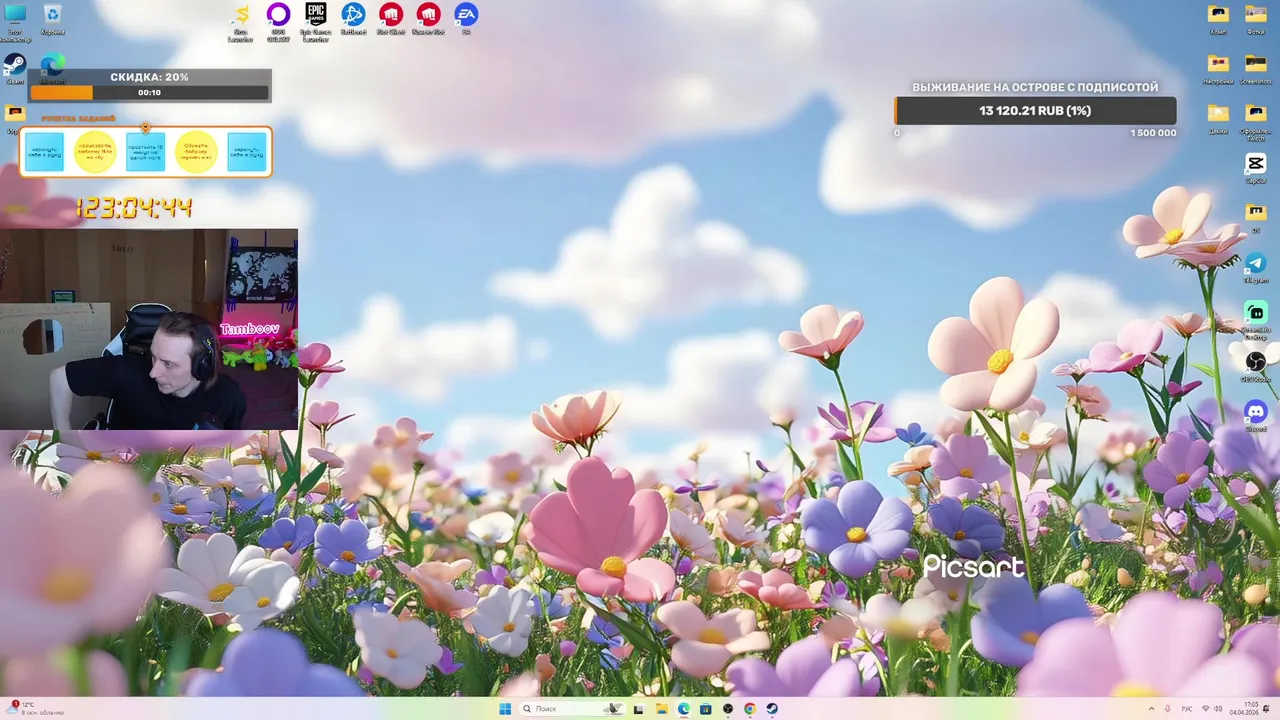
Task: Click the Windows Start button
Action: (x=505, y=709)
